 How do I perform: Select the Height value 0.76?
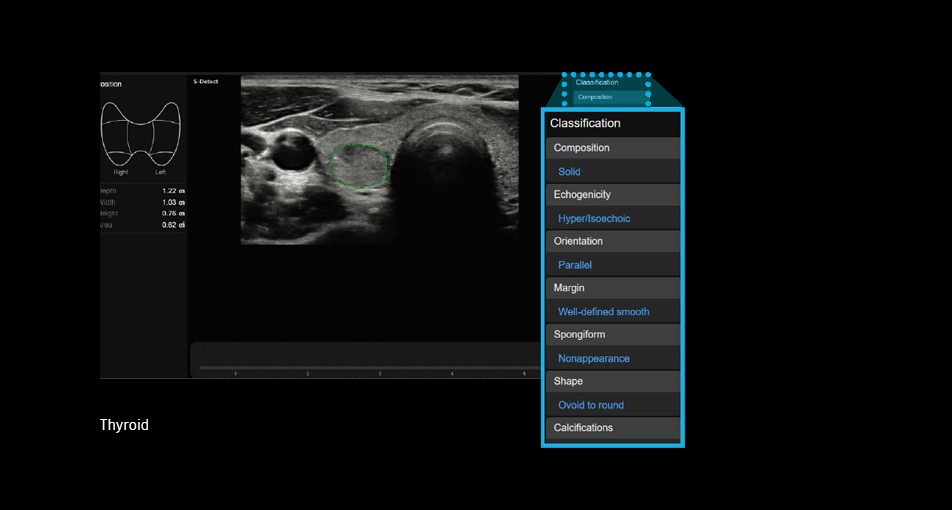tap(173, 214)
